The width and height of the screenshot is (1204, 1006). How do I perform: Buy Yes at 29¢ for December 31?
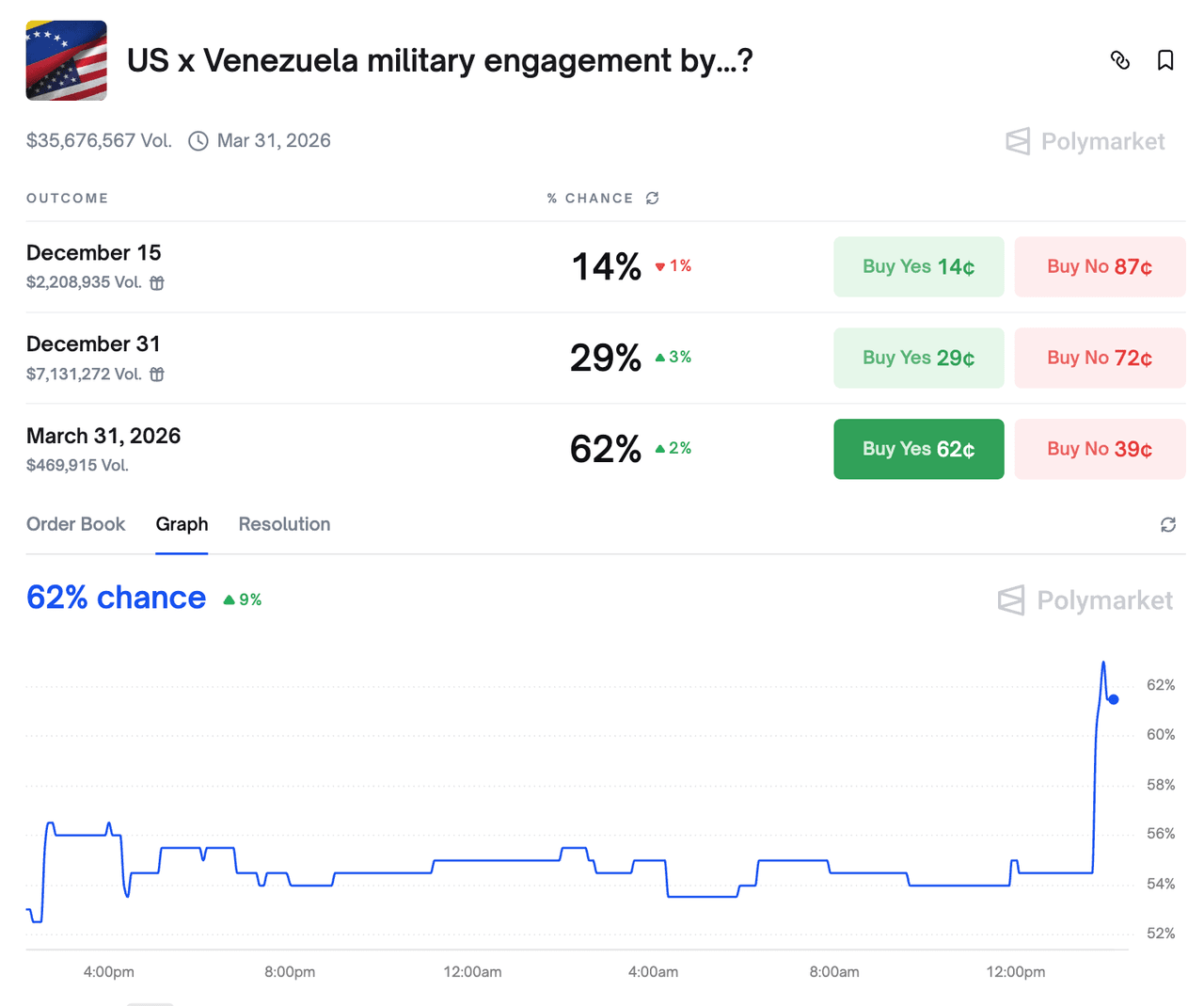coord(918,358)
